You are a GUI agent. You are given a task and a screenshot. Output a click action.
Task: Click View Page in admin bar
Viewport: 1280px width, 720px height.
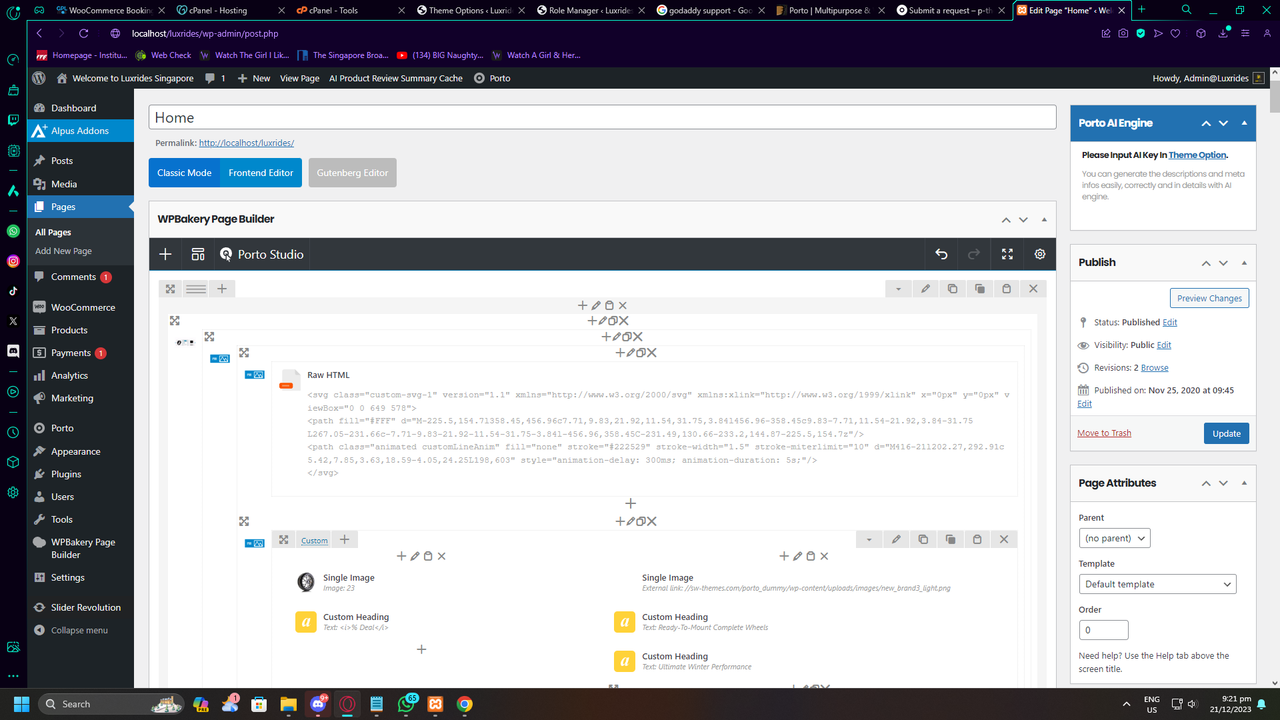click(299, 78)
